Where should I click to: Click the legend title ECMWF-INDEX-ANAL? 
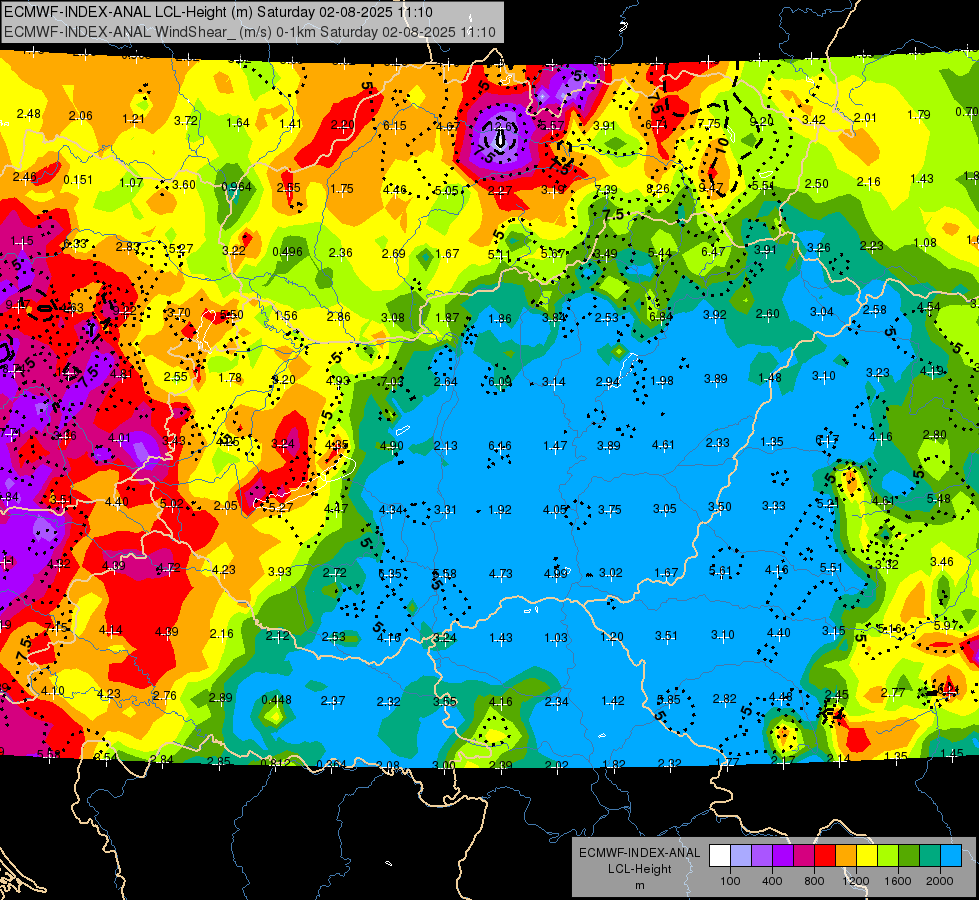639,853
